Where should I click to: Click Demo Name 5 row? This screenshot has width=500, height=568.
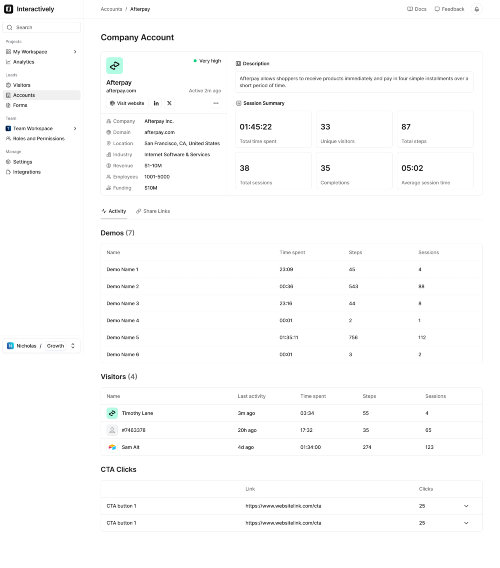click(x=291, y=337)
